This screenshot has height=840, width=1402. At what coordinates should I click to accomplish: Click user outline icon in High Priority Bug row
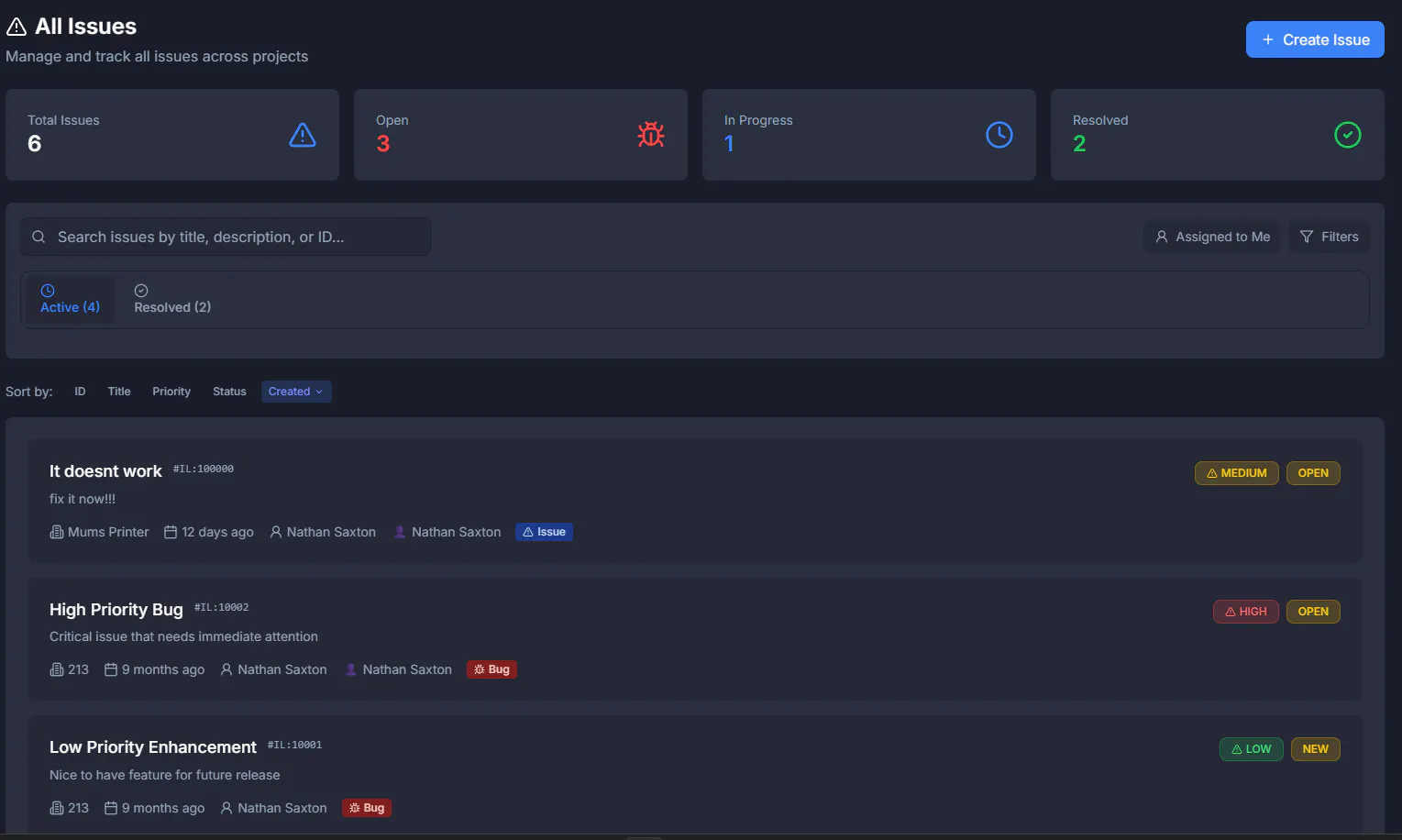coord(226,669)
